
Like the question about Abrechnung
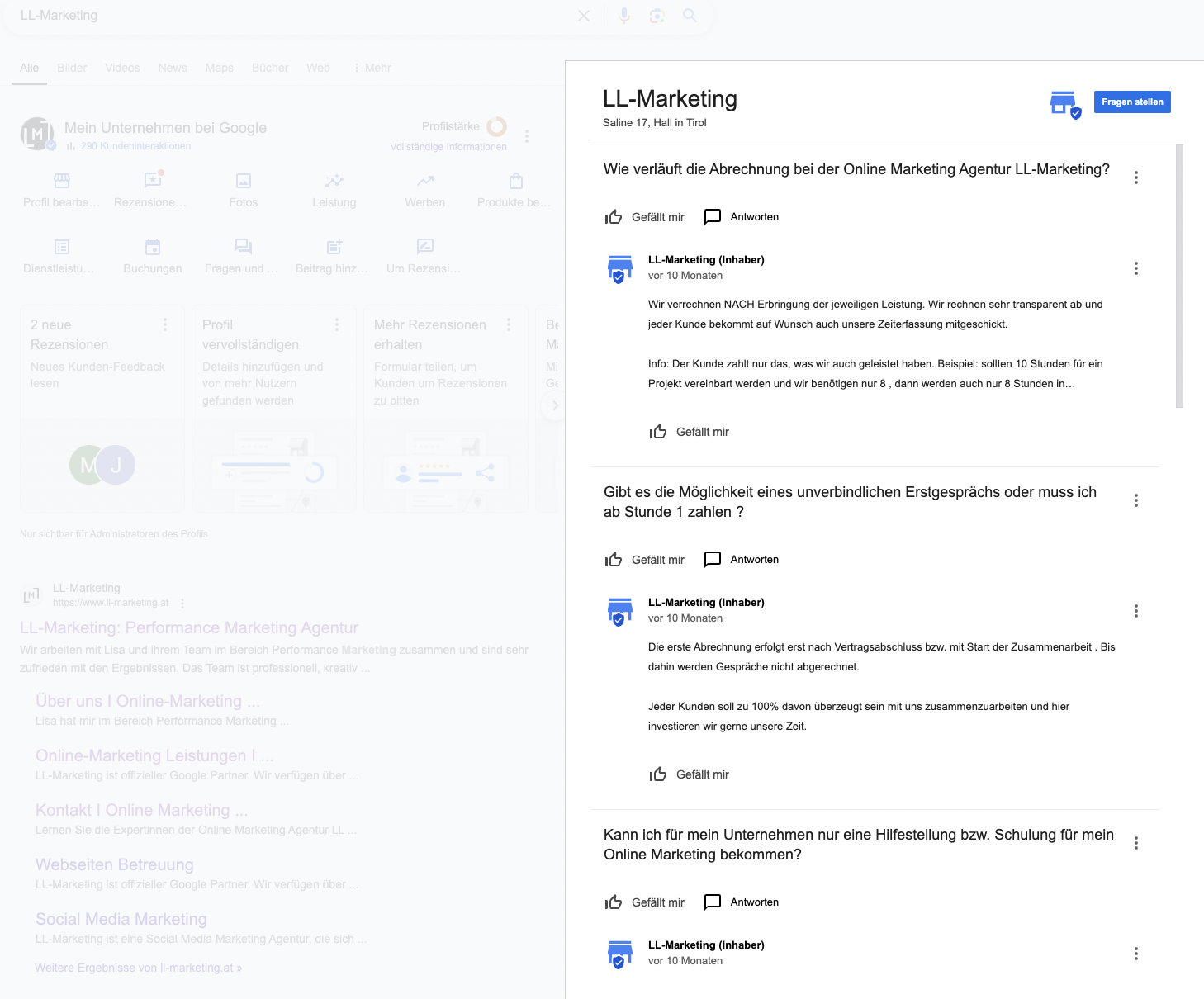coord(644,217)
